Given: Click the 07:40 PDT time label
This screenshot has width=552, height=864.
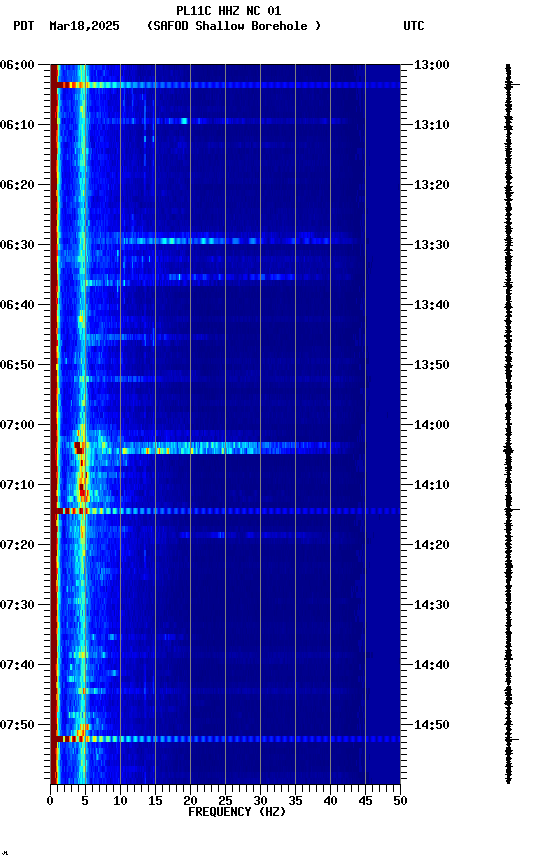Looking at the screenshot, I should pos(17,665).
